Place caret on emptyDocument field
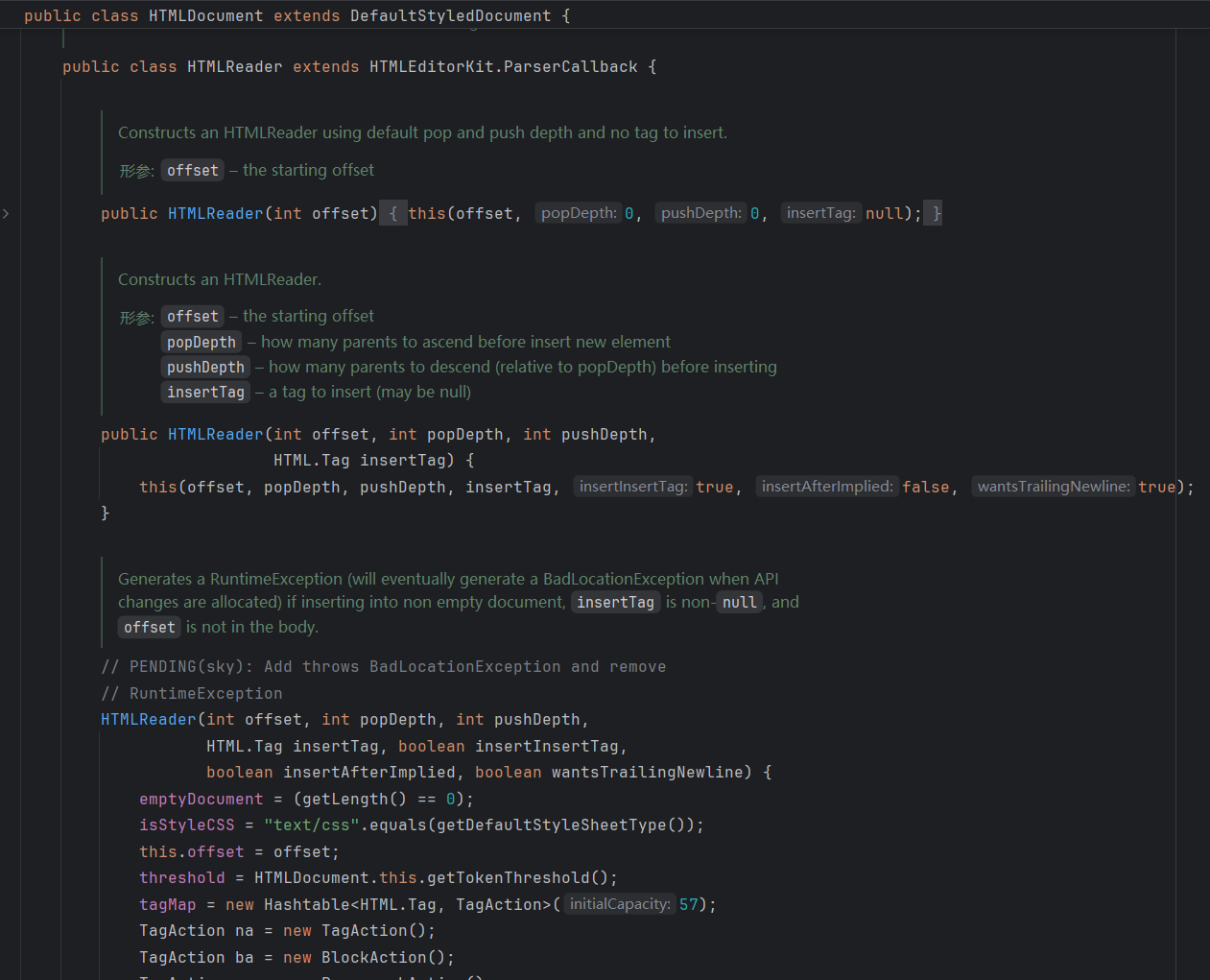 pyautogui.click(x=201, y=799)
